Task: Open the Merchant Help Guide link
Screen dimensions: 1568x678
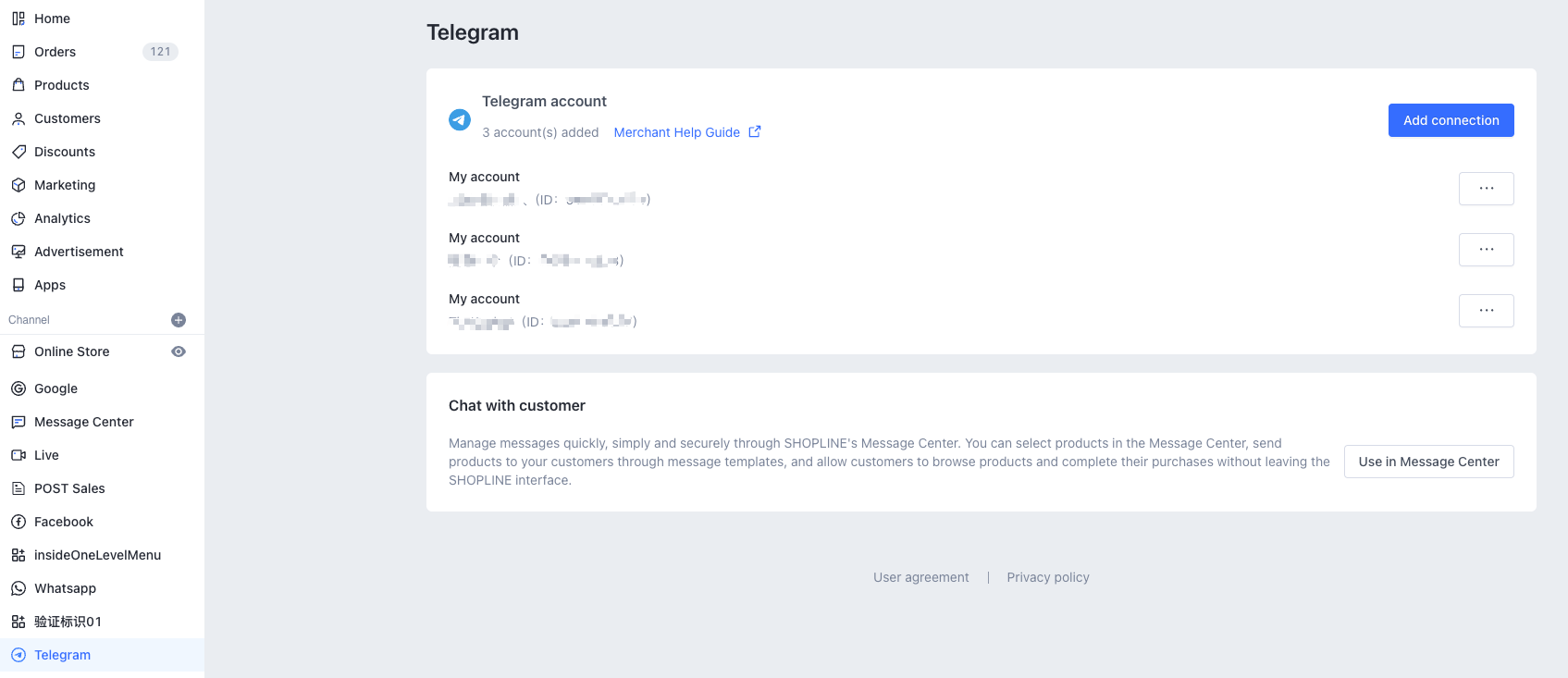Action: (676, 132)
